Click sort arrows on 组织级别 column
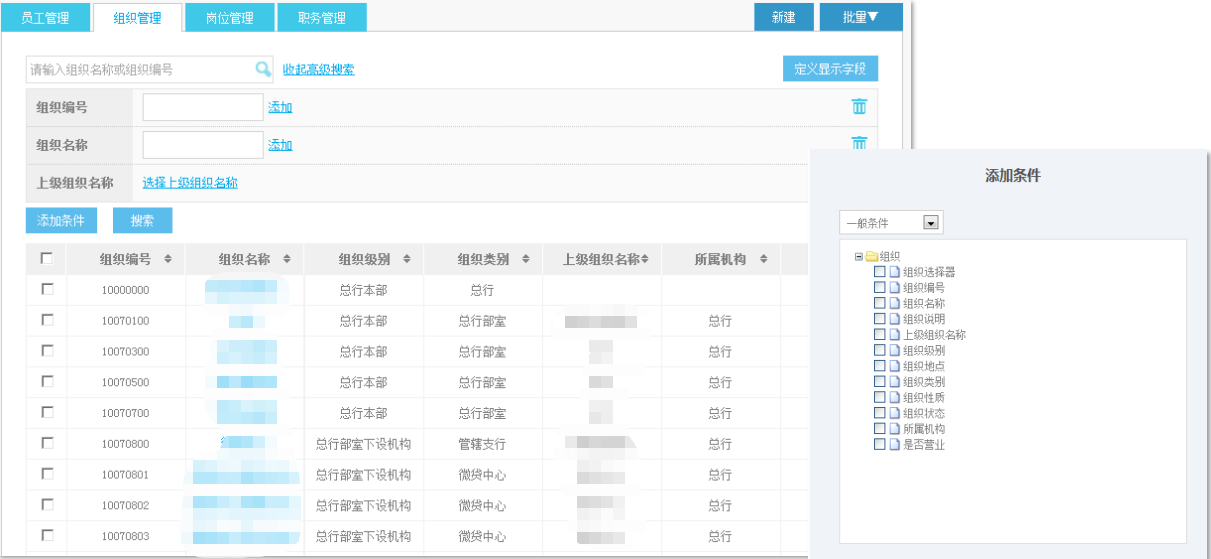Image resolution: width=1211 pixels, height=559 pixels. (x=406, y=259)
